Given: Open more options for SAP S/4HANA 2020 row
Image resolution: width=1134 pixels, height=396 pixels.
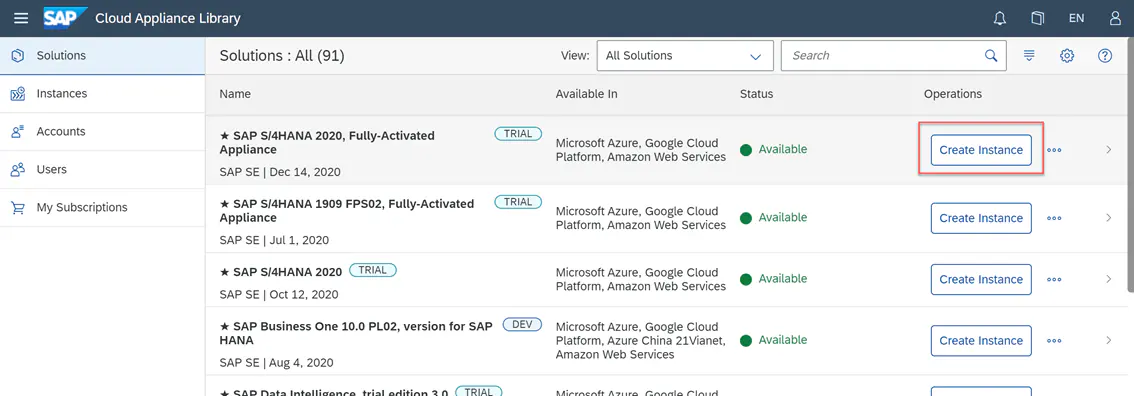Looking at the screenshot, I should click(1054, 279).
